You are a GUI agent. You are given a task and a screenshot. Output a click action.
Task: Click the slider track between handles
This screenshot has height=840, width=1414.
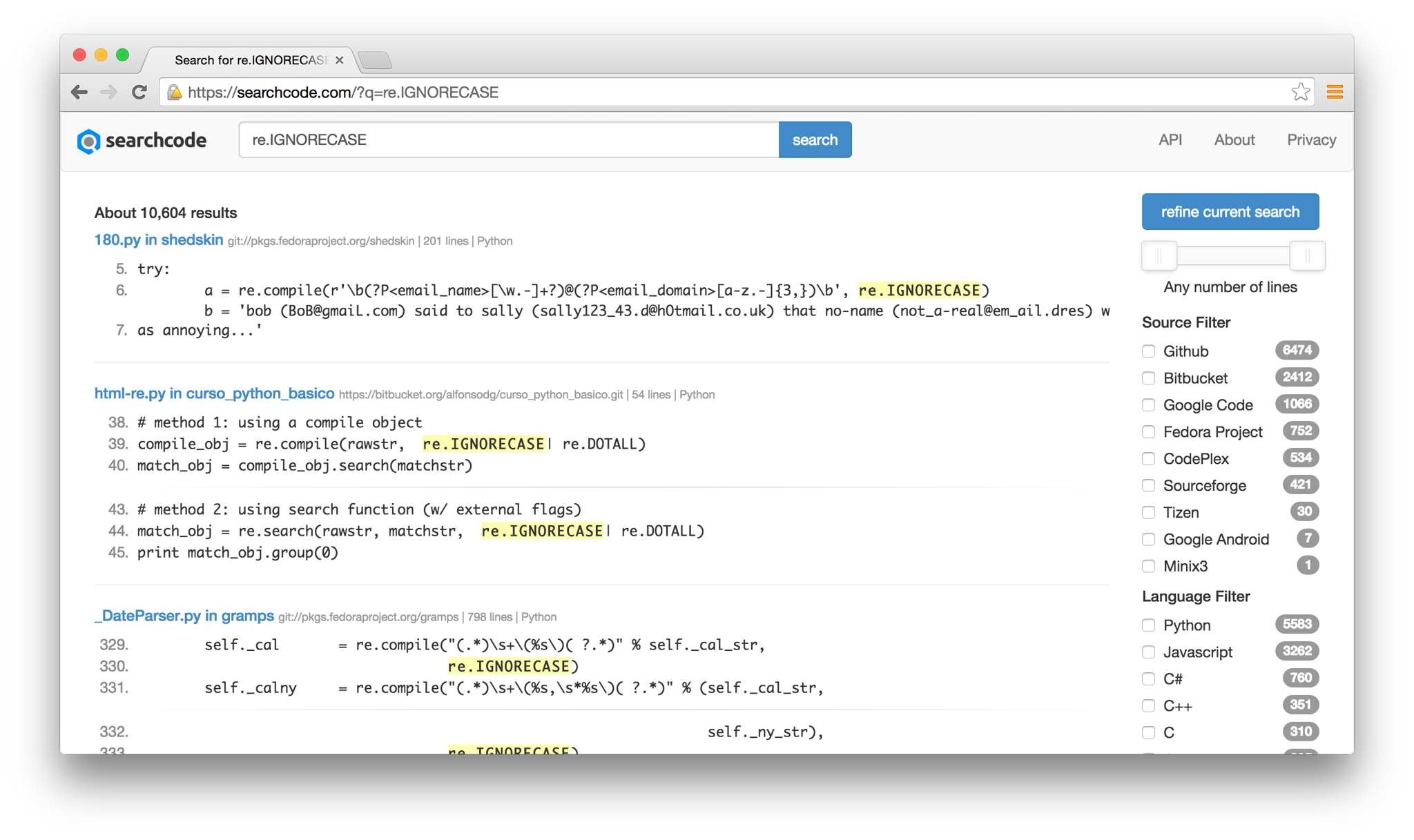(1233, 255)
